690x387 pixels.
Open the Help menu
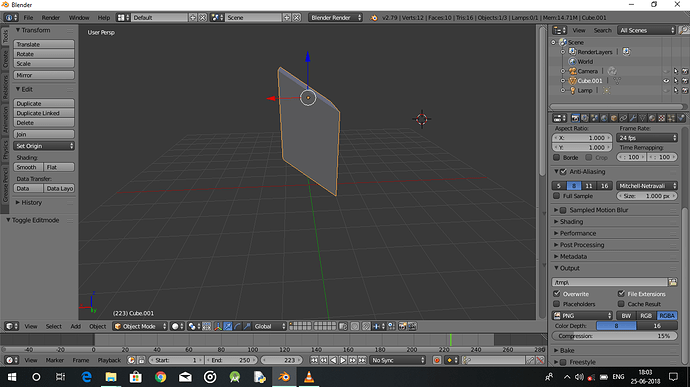[104, 18]
